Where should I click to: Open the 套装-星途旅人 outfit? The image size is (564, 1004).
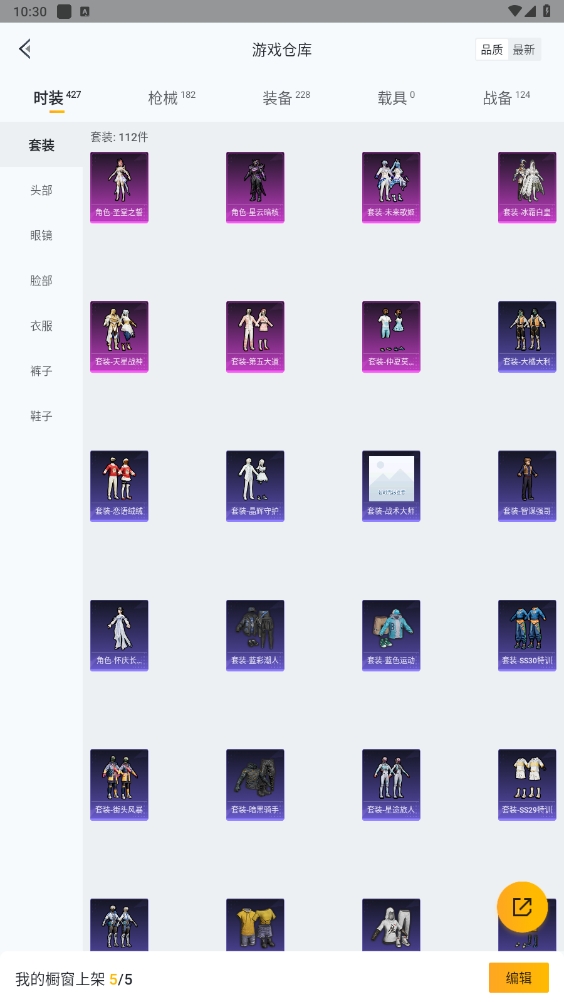391,784
